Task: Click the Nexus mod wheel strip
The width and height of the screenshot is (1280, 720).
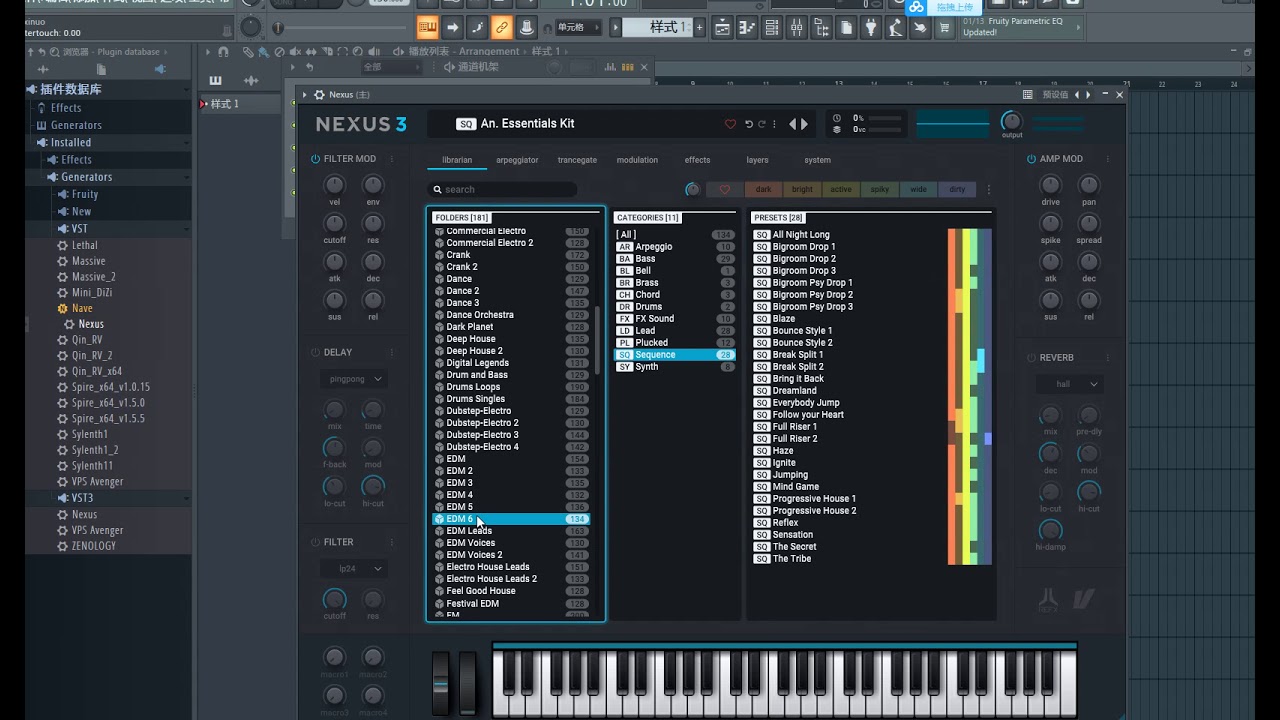Action: point(466,683)
